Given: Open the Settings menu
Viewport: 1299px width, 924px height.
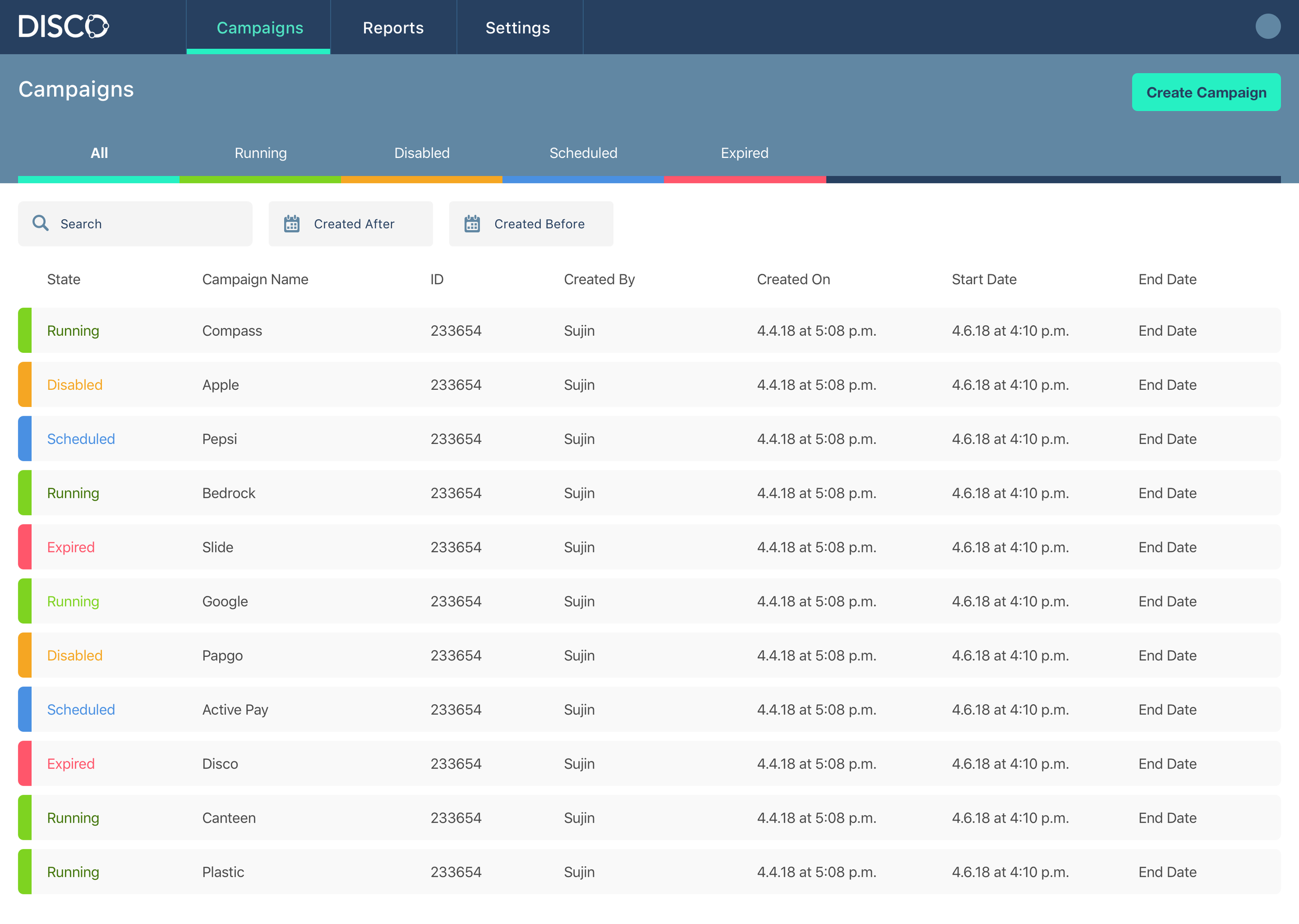Looking at the screenshot, I should pos(518,28).
